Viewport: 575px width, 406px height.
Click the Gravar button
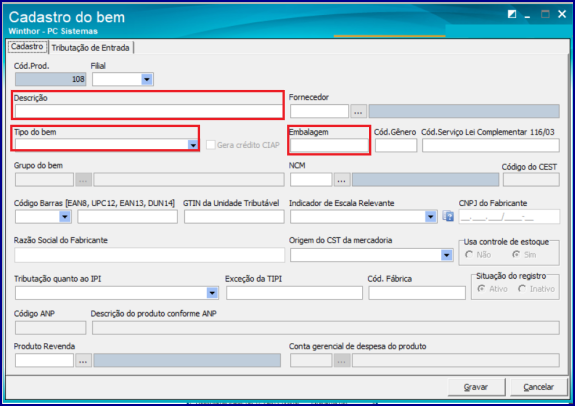[x=476, y=387]
